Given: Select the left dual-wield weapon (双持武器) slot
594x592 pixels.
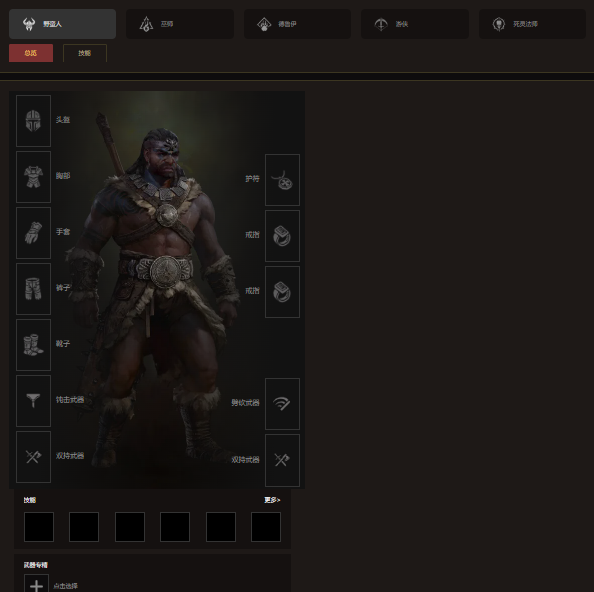Looking at the screenshot, I should pos(33,457).
